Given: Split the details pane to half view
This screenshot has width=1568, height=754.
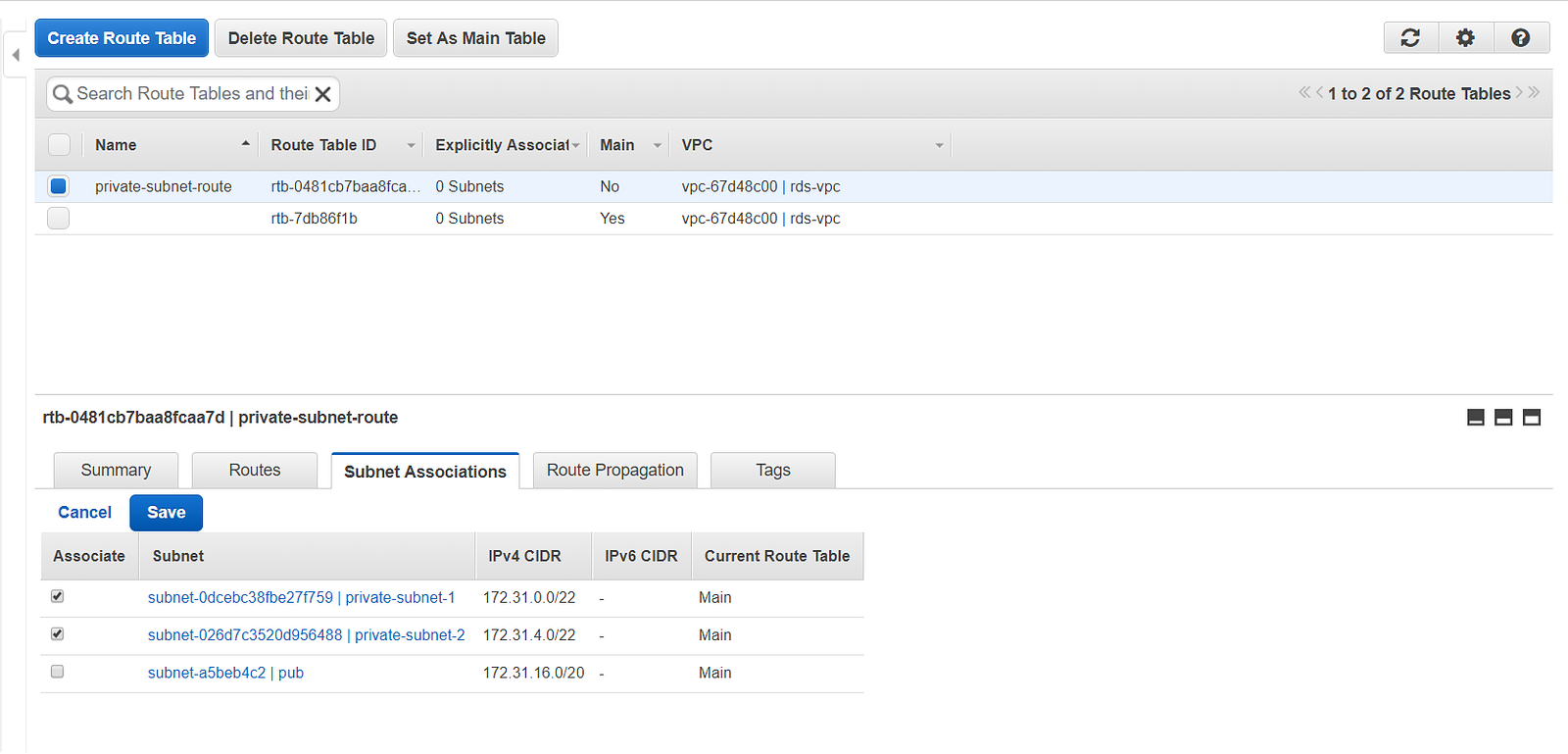Looking at the screenshot, I should point(1503,418).
